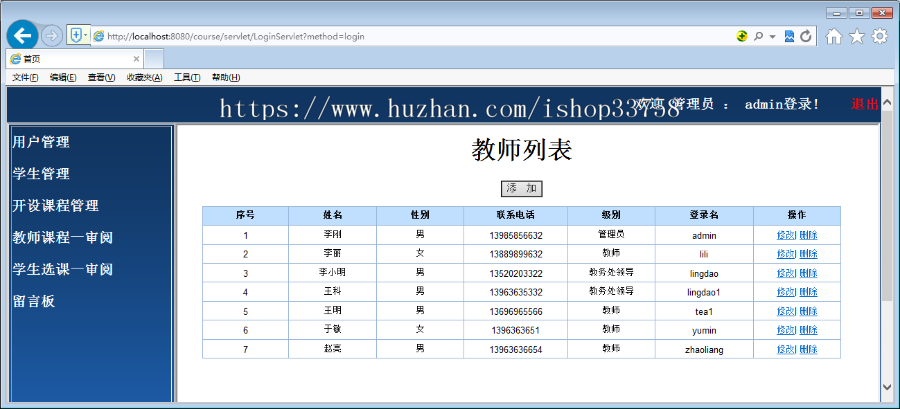
Task: Click 修改 for the yumin row
Action: (x=786, y=330)
